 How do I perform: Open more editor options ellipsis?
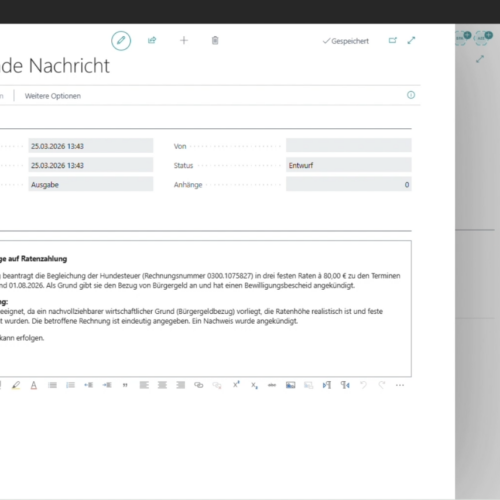[400, 385]
